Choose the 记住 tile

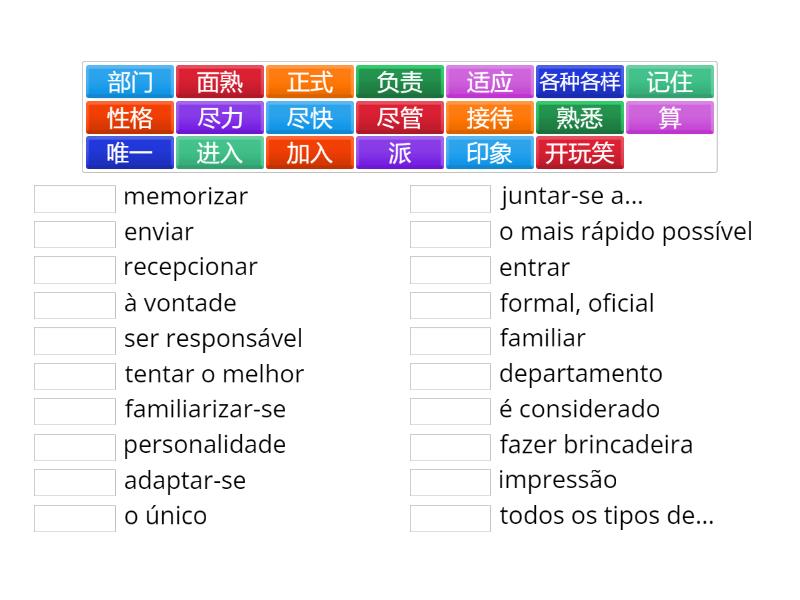[x=670, y=82]
